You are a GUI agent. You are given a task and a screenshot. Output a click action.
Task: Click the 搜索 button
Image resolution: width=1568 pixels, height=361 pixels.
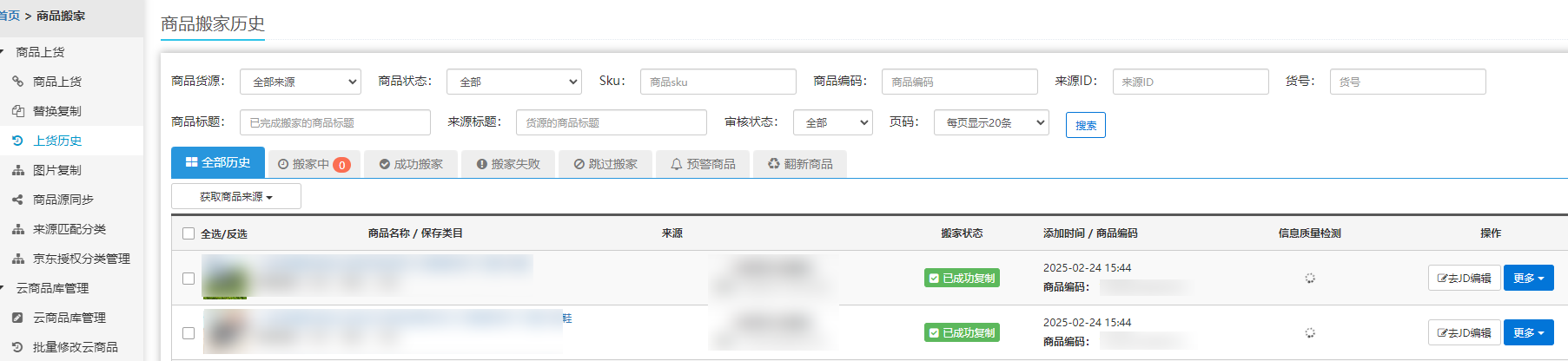(1085, 125)
